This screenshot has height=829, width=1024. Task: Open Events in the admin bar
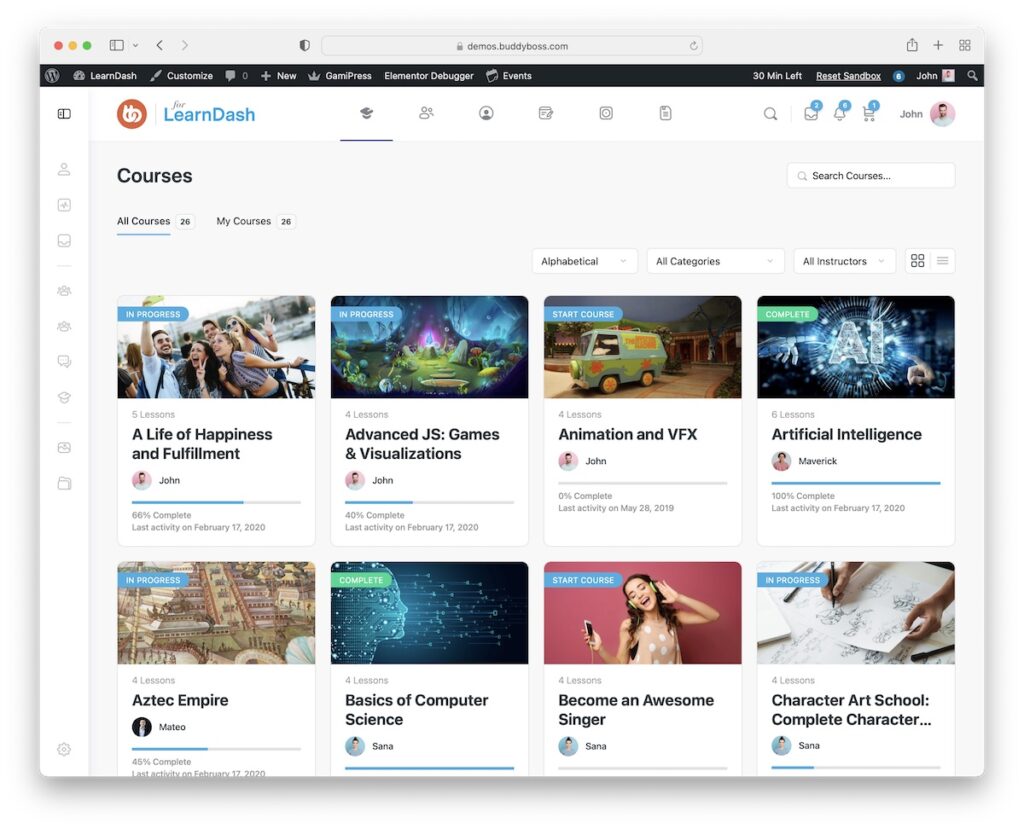pyautogui.click(x=509, y=76)
